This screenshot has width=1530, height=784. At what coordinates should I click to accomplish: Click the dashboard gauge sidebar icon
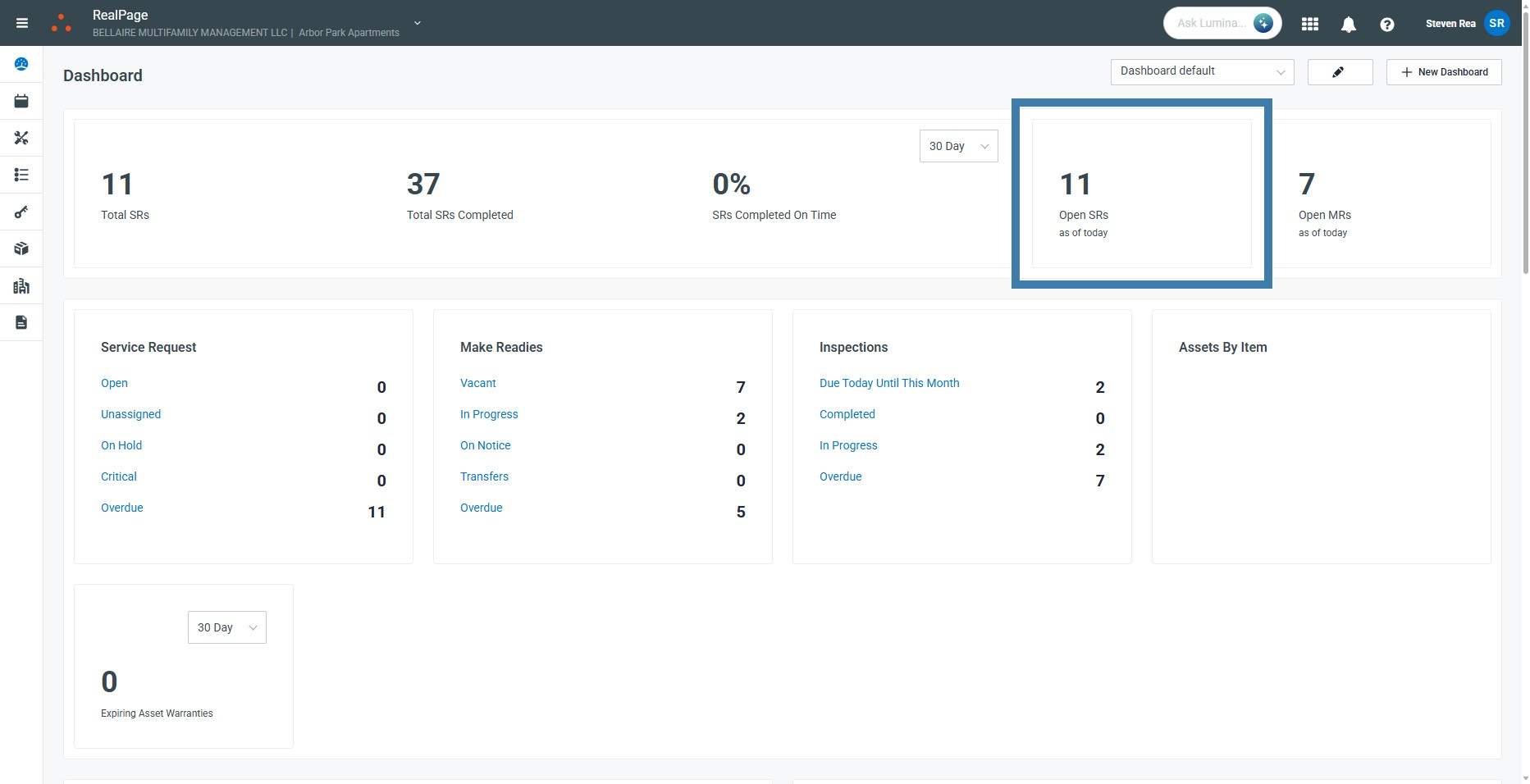point(21,64)
